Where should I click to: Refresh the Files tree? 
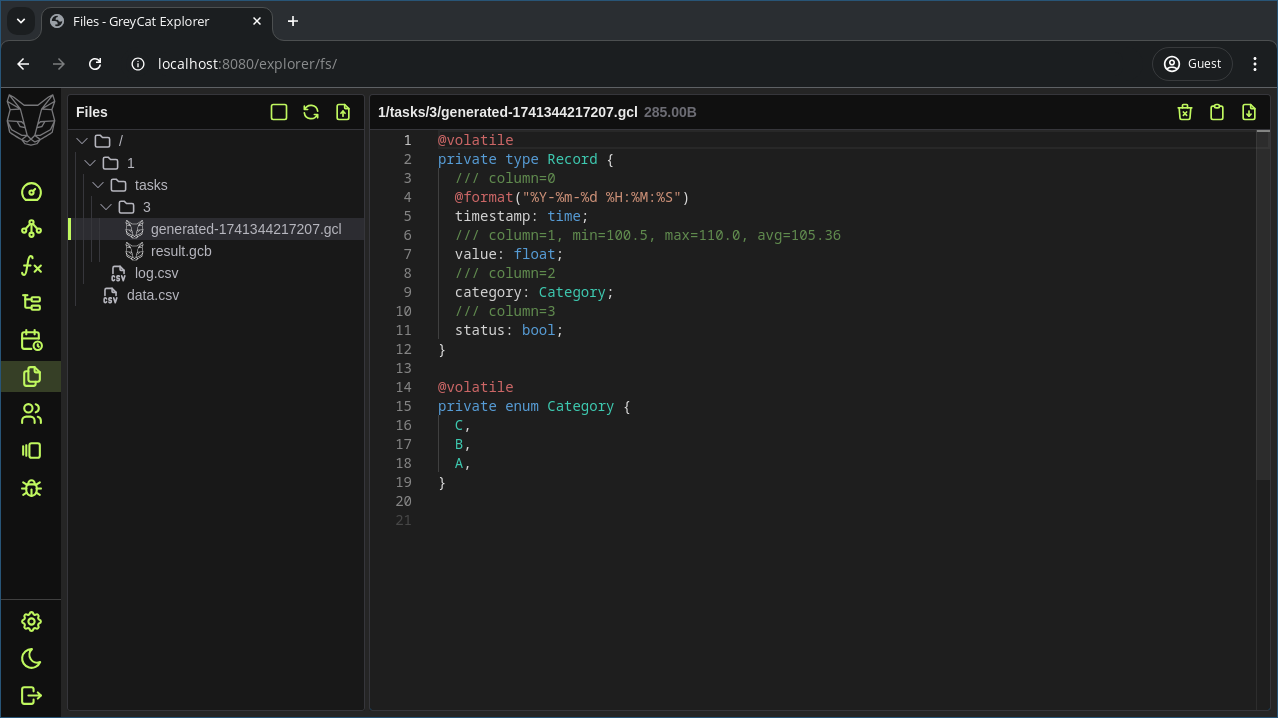[311, 112]
